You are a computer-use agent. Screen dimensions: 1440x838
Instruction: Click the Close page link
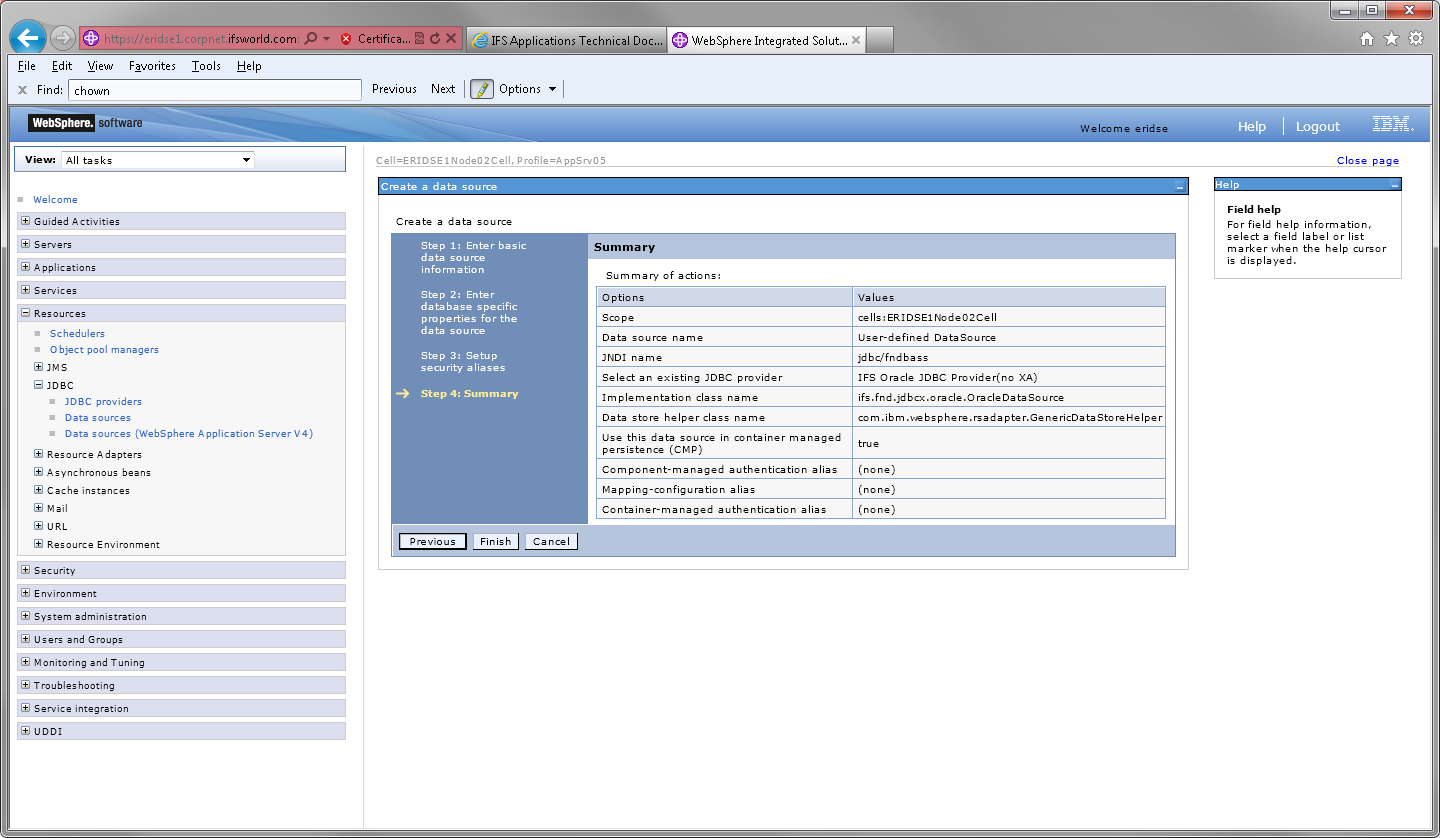tap(1368, 160)
